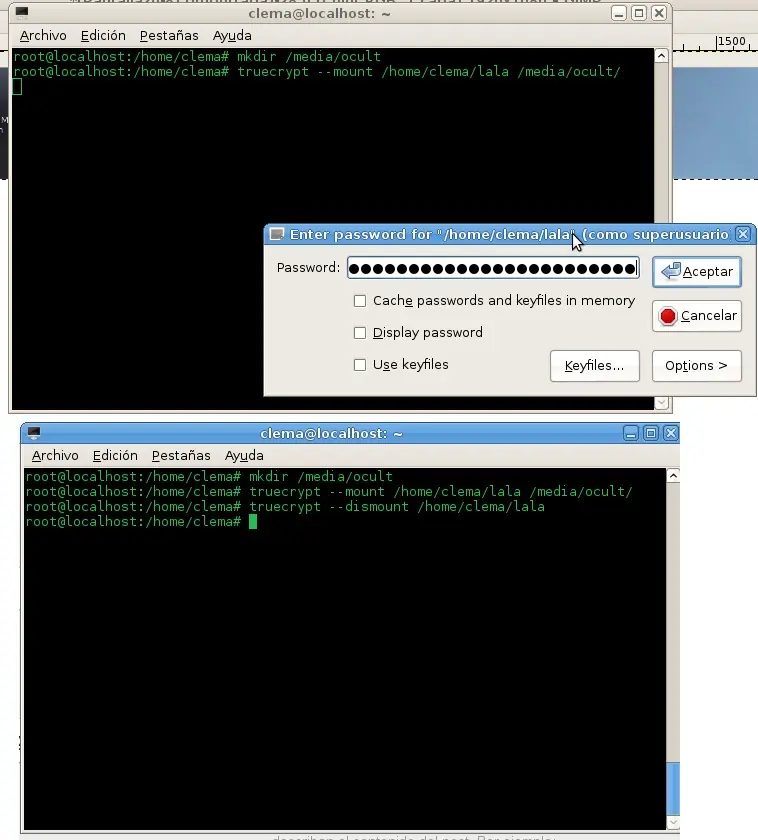Click the truecrypt --dismount command line
Viewport: 758px width, 840px height.
point(285,507)
